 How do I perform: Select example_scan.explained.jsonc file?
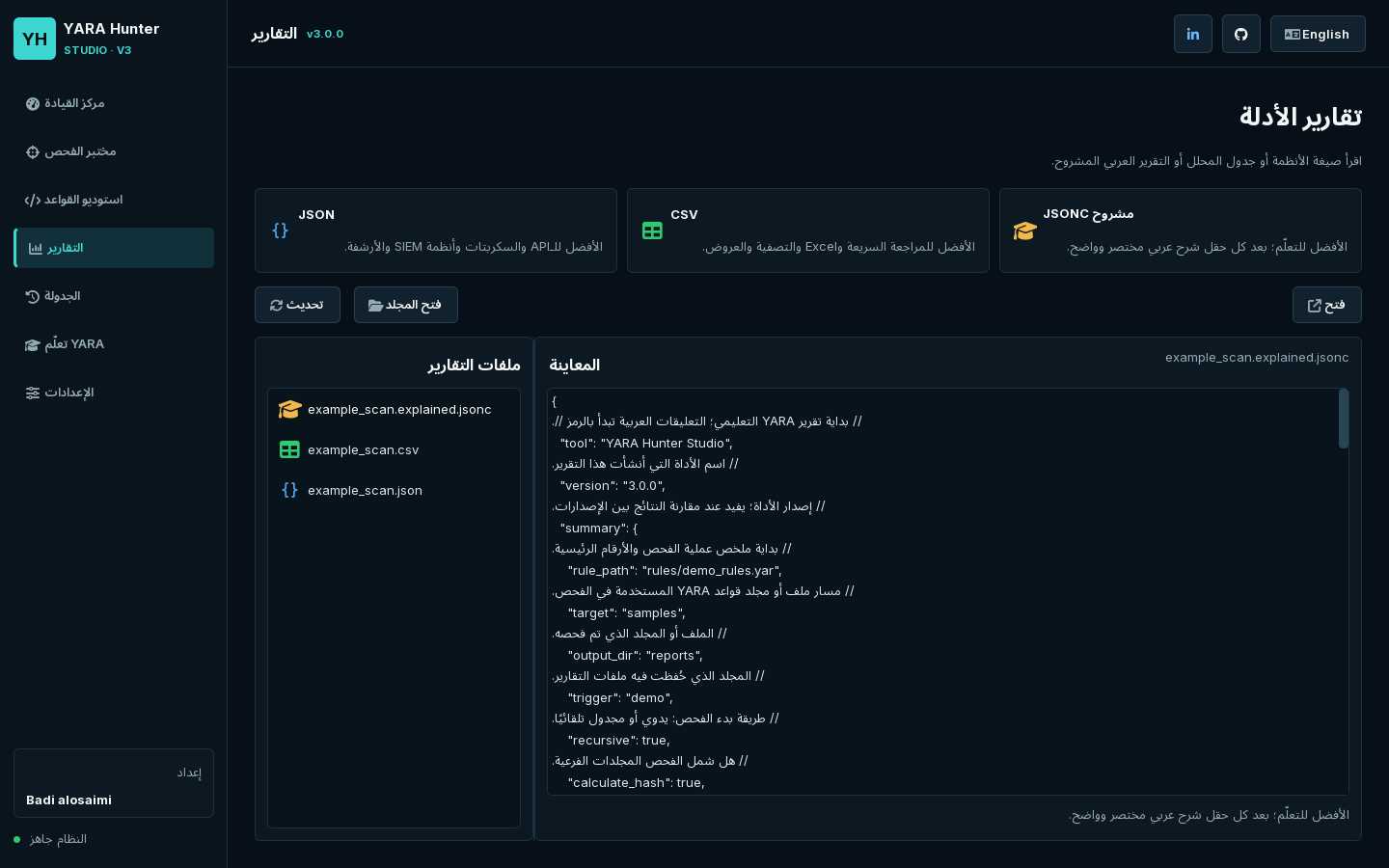[394, 410]
